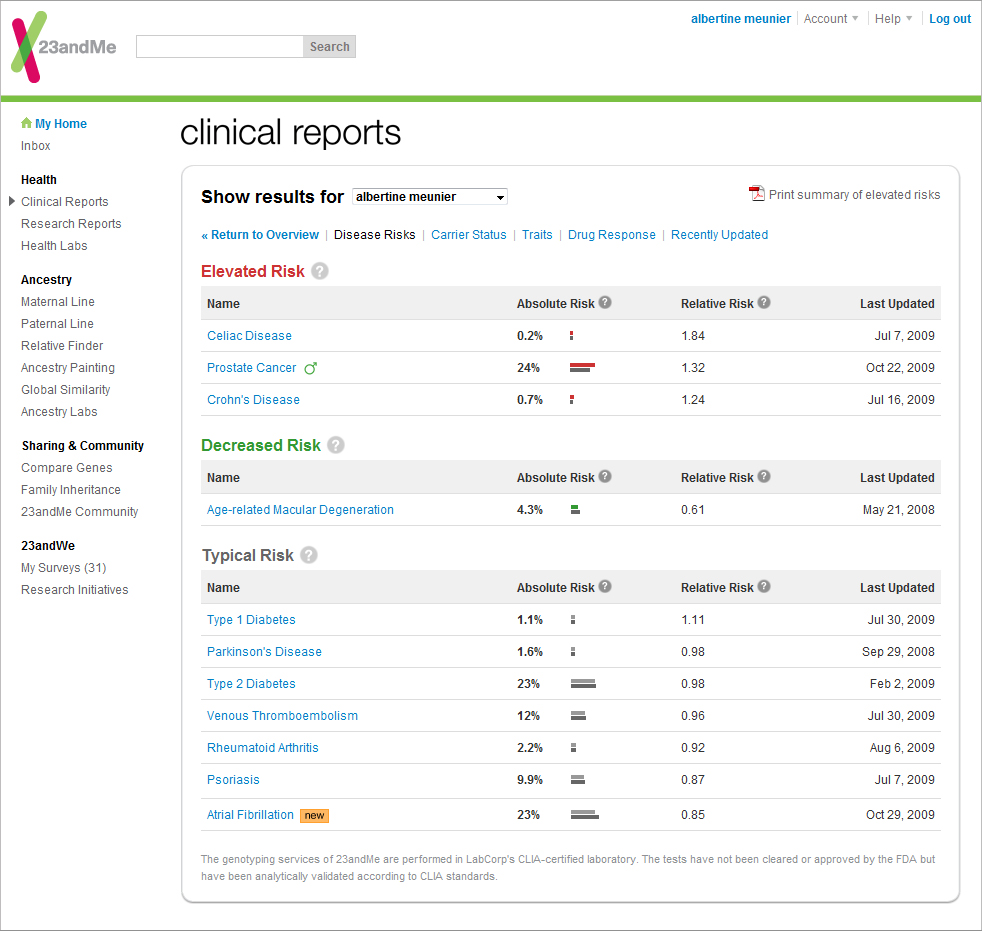Open Research Initiatives in the sidebar
Image resolution: width=982 pixels, height=931 pixels.
(x=75, y=590)
